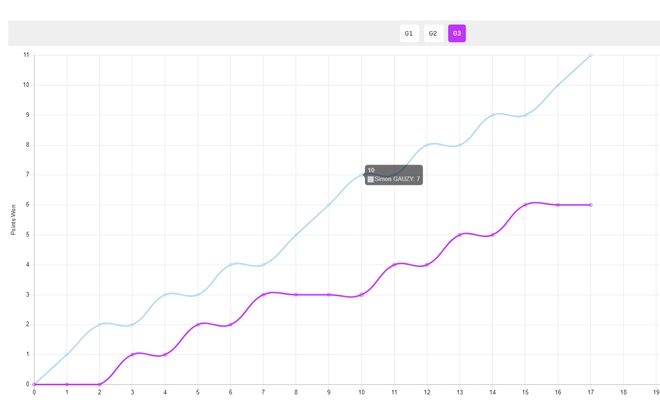Click the purple data point at rally 7
This screenshot has height=403, width=660.
(263, 295)
